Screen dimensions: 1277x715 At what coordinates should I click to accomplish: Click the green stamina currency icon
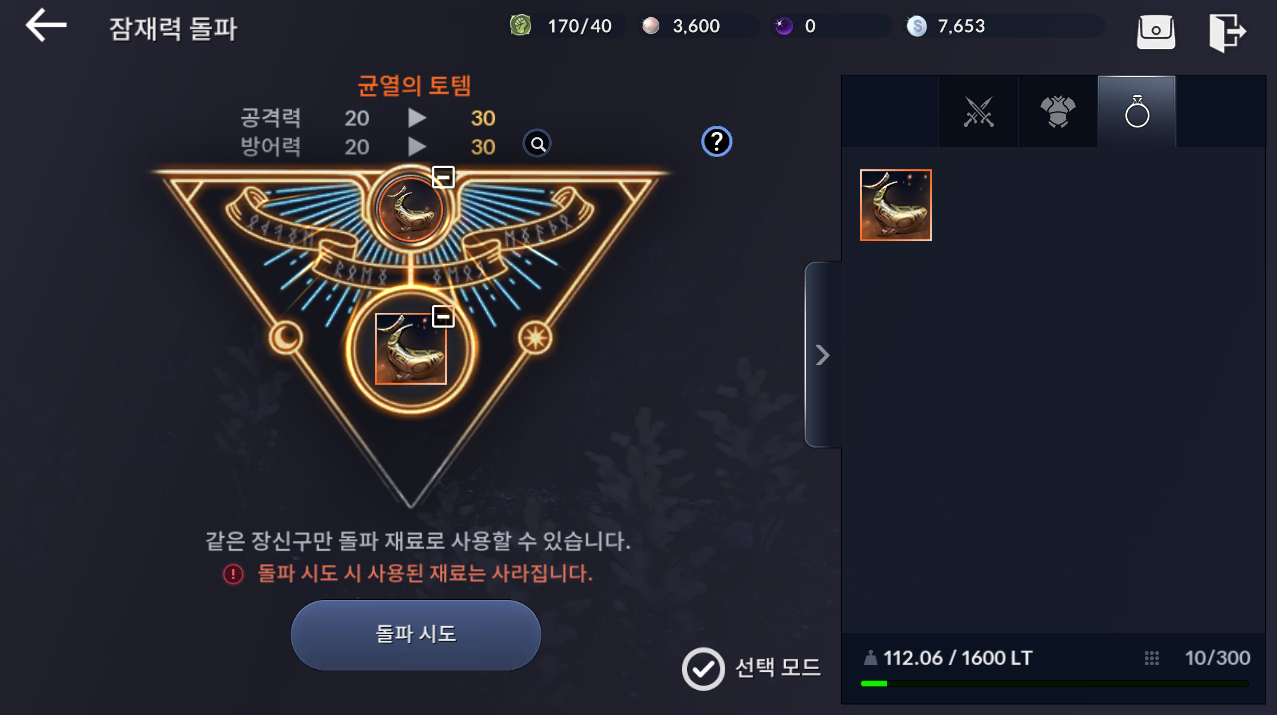521,26
